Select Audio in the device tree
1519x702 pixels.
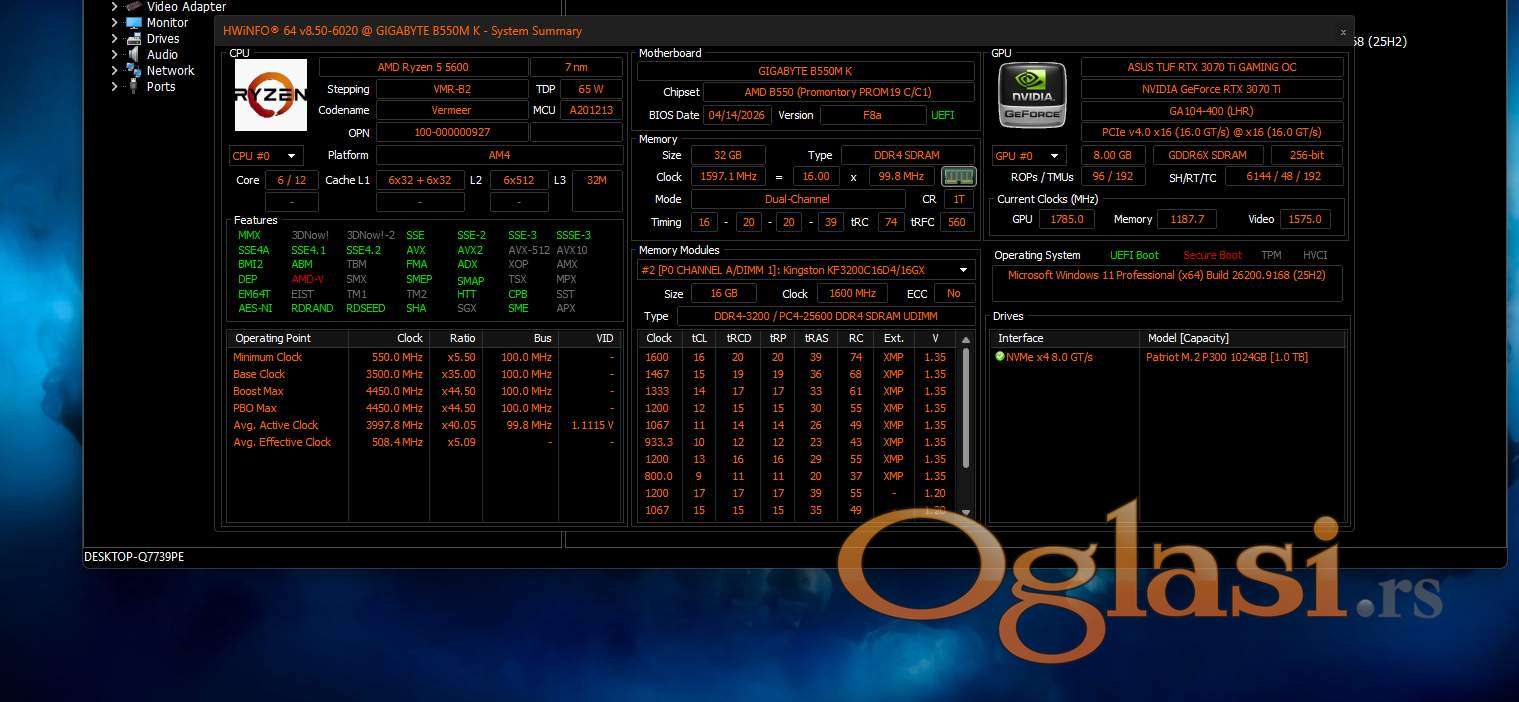pyautogui.click(x=162, y=54)
